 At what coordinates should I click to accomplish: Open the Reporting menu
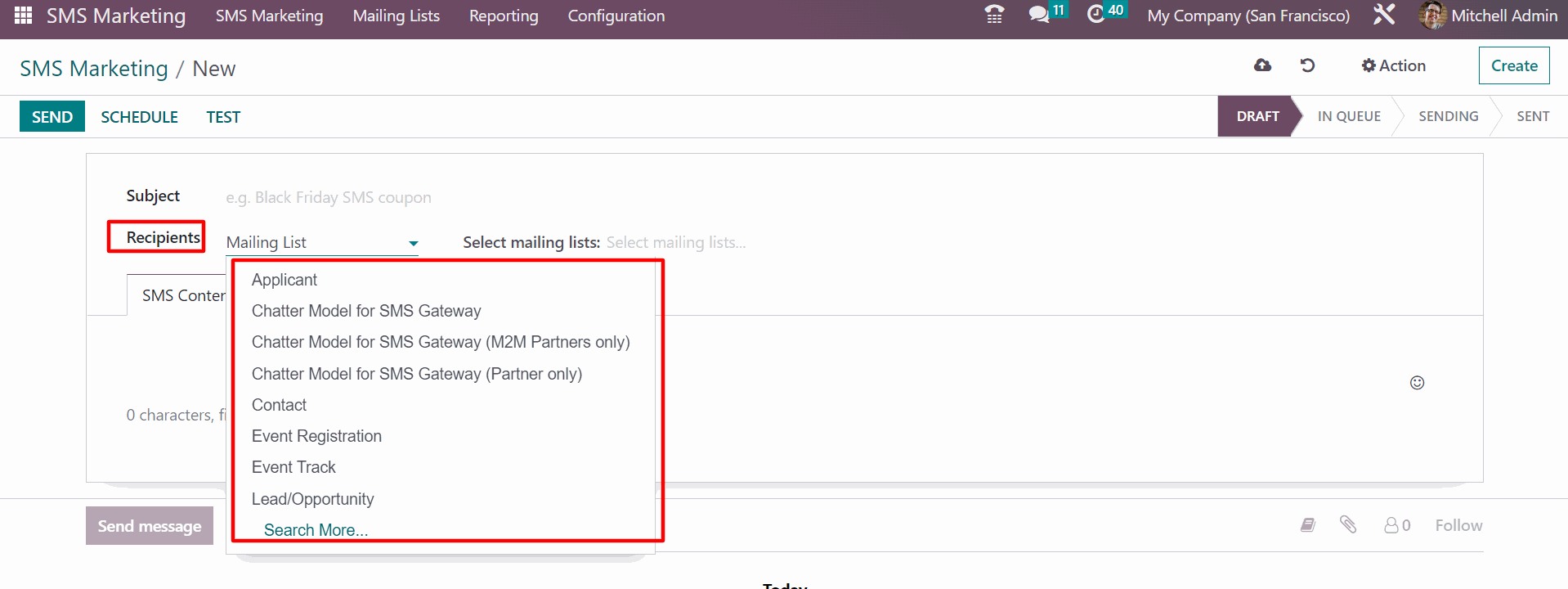coord(504,16)
